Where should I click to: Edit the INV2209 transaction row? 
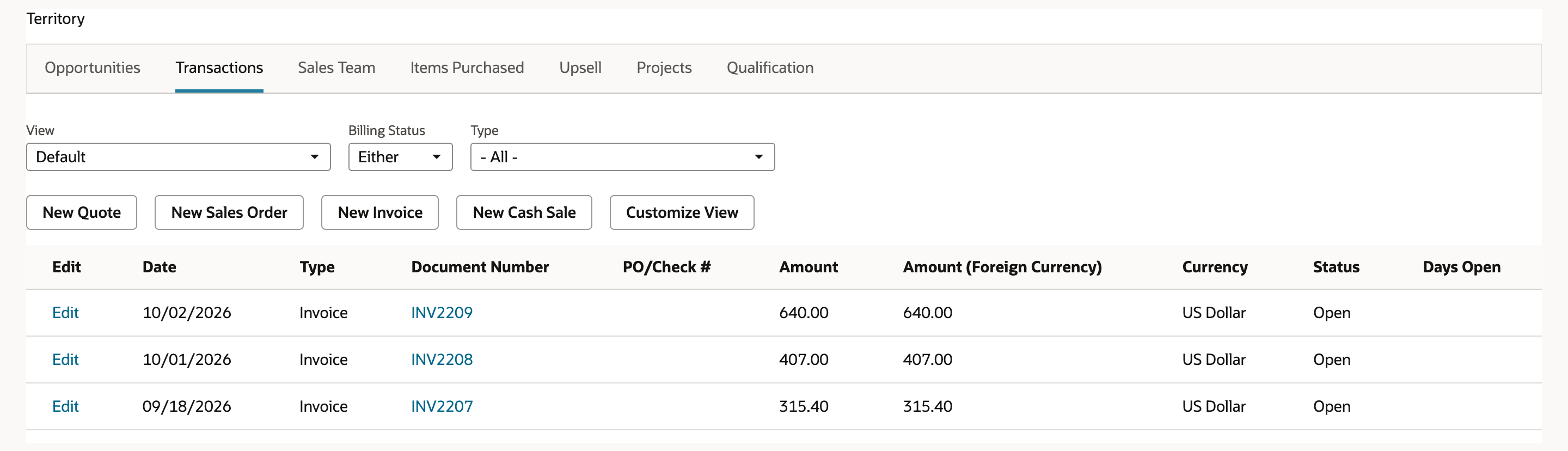65,313
